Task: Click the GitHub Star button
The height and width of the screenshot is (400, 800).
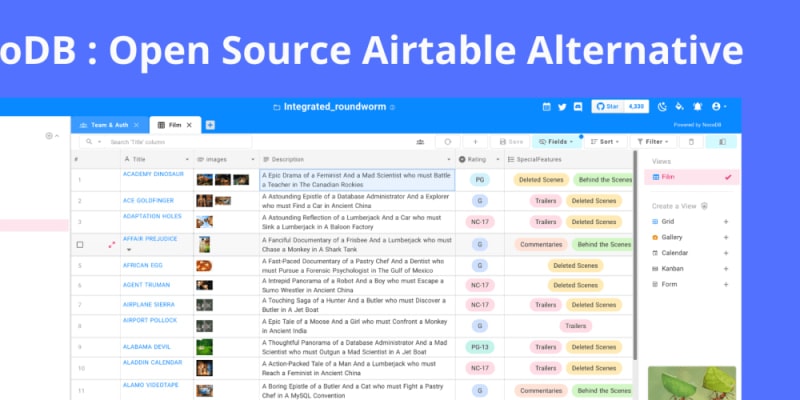Action: pos(608,106)
